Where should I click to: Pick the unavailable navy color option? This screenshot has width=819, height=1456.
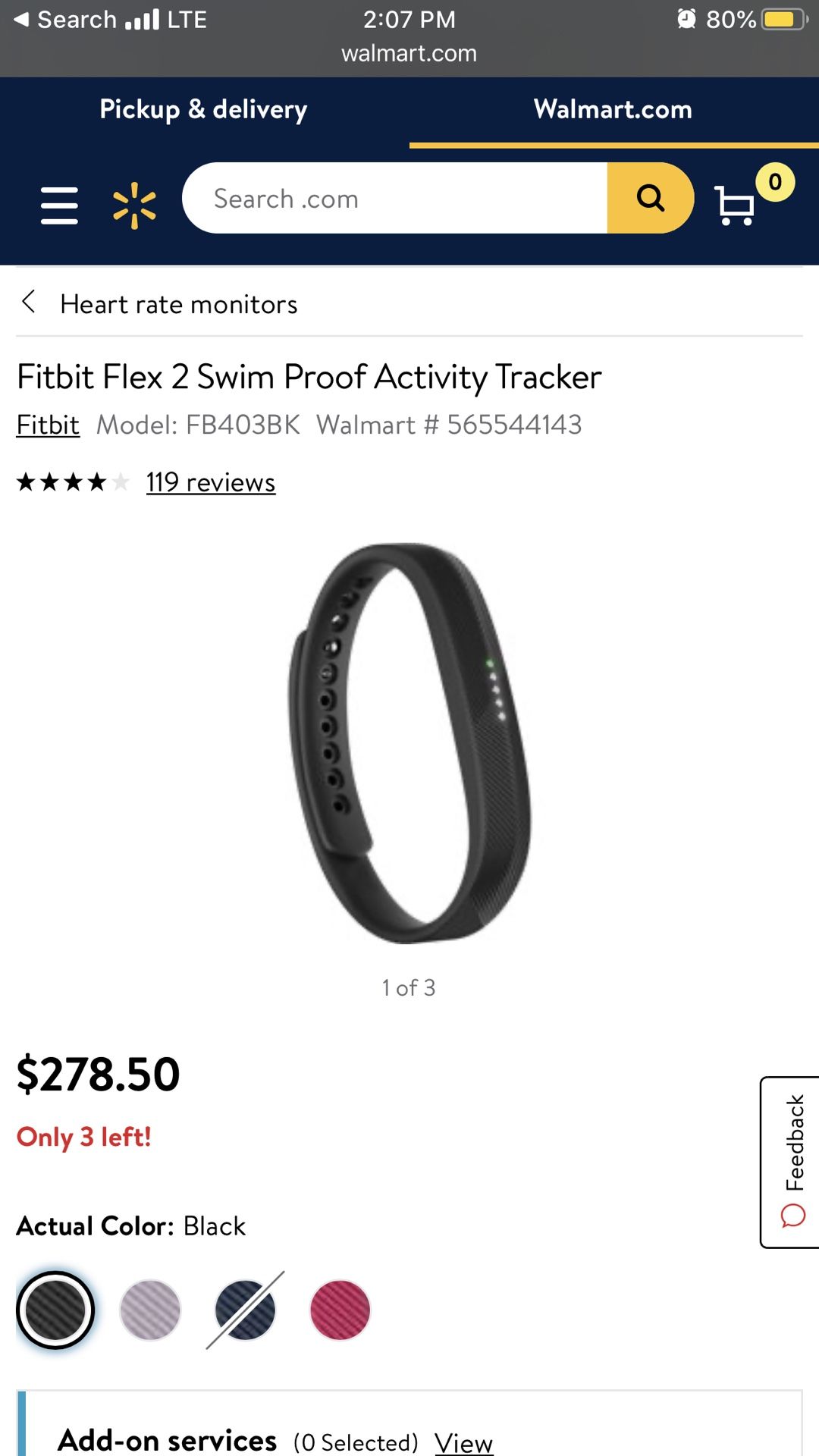pyautogui.click(x=245, y=1310)
